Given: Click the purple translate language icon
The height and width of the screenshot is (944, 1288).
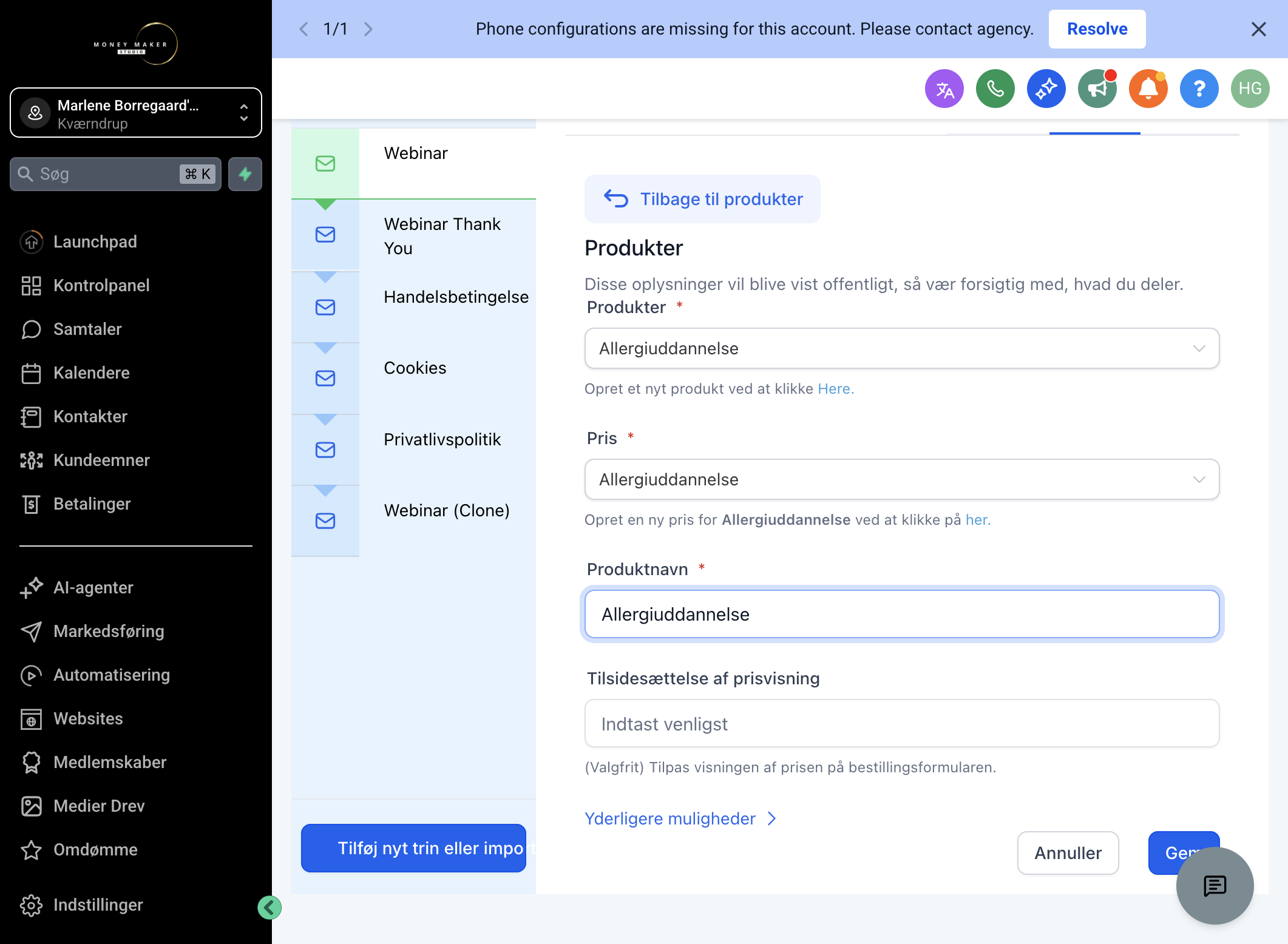Looking at the screenshot, I should [x=944, y=89].
